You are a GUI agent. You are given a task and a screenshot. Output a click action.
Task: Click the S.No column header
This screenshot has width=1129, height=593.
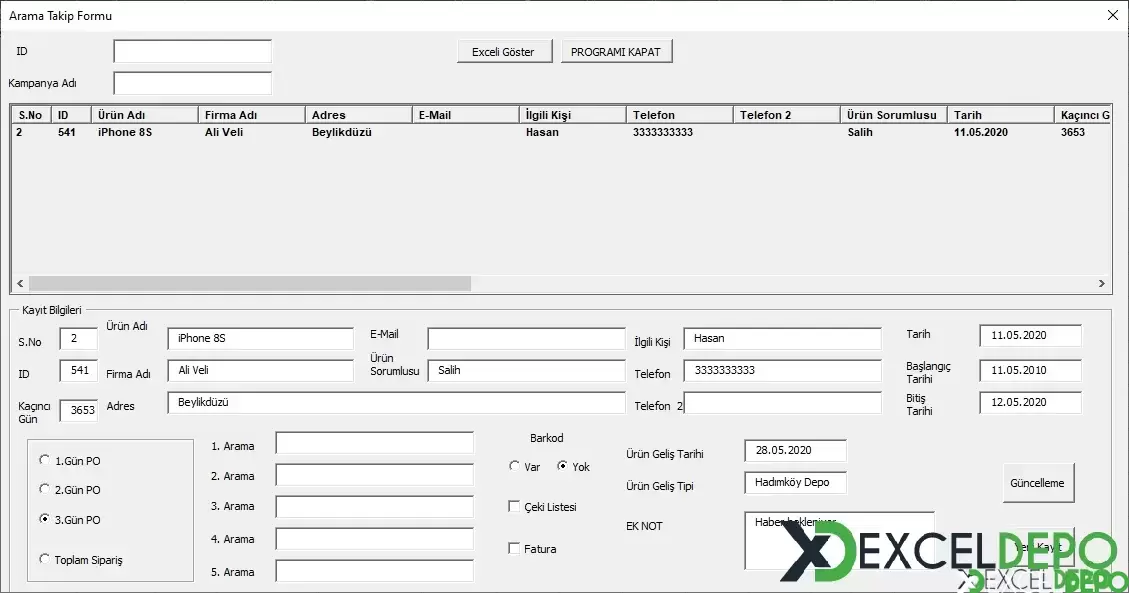click(x=30, y=115)
